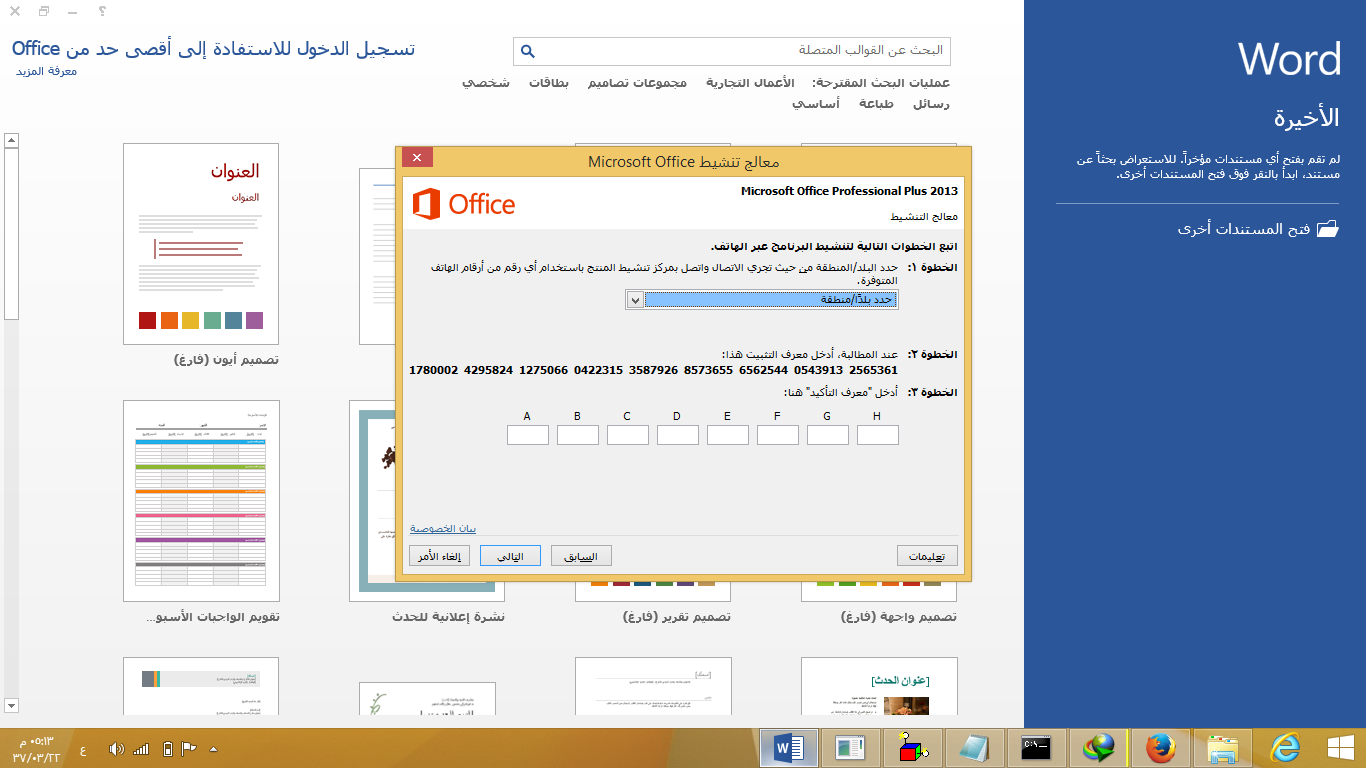Select suggested search شخصي

pyautogui.click(x=486, y=83)
